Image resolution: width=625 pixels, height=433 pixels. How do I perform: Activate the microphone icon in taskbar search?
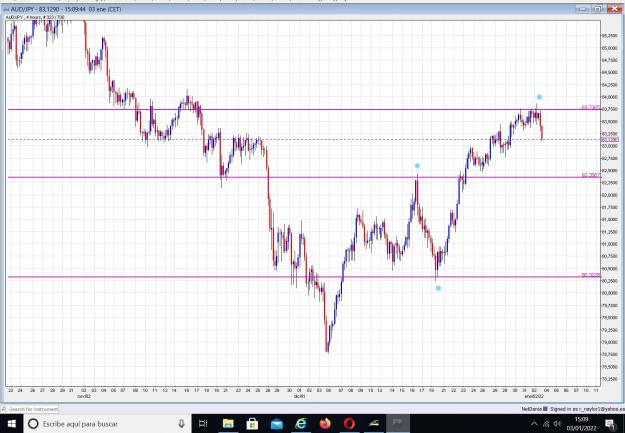tap(181, 423)
